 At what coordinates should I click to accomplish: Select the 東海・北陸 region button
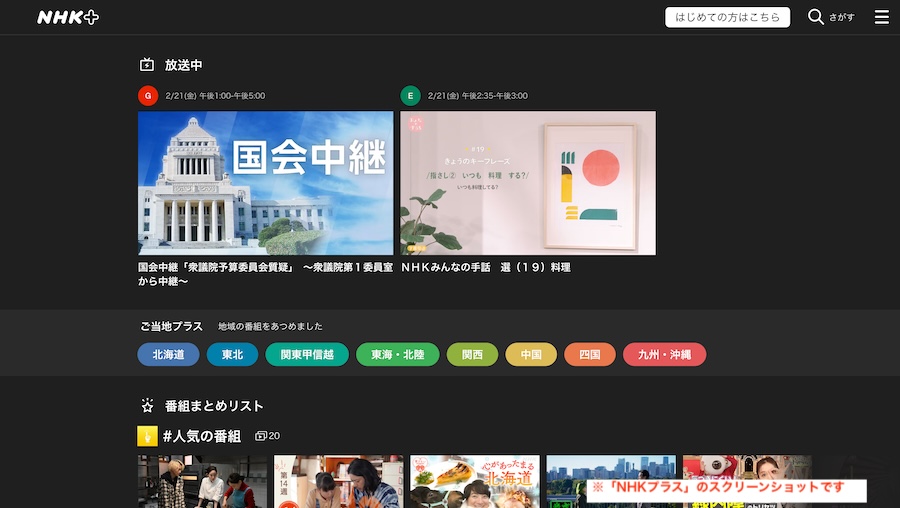click(398, 354)
